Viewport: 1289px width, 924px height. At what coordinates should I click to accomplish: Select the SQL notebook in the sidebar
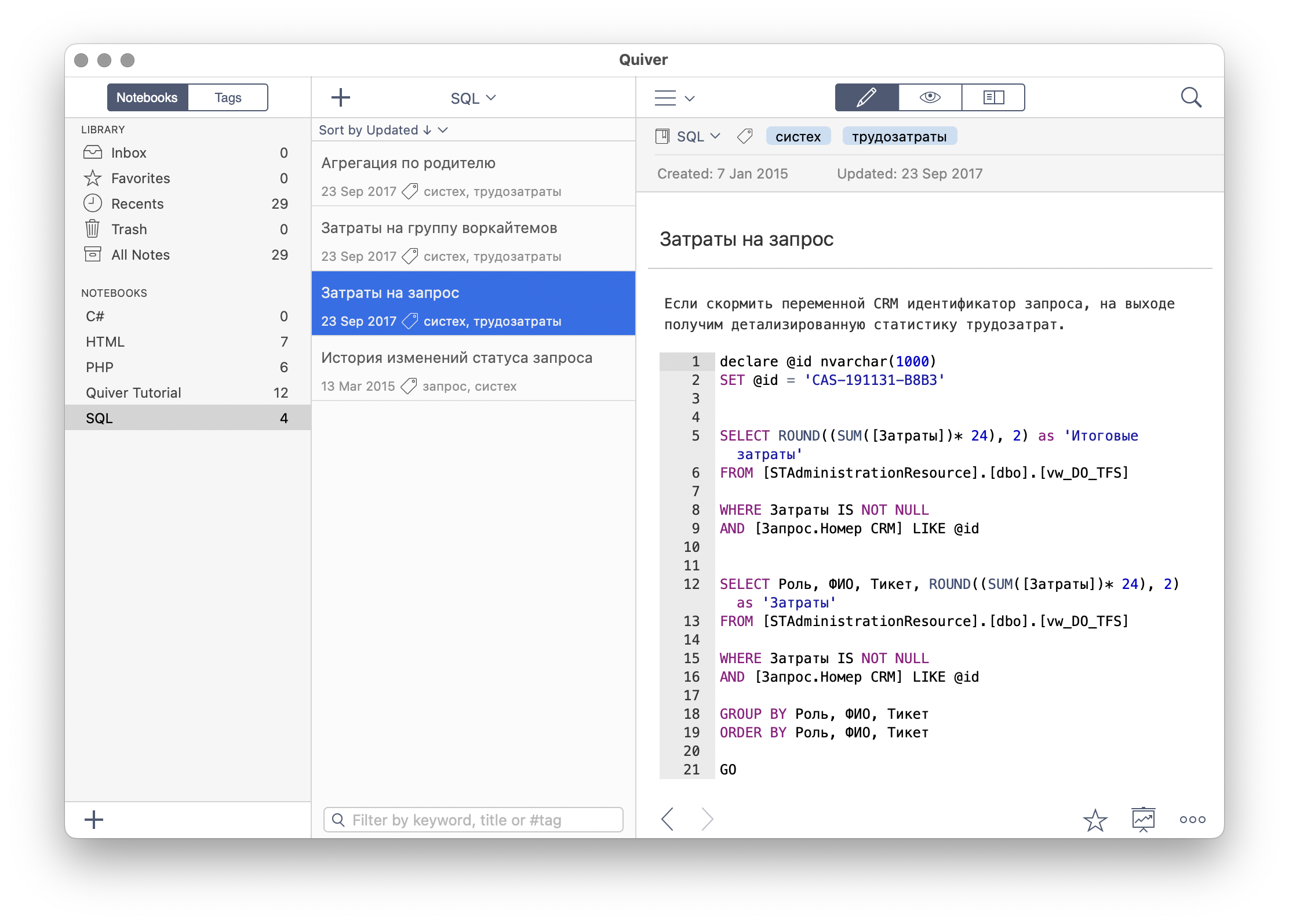click(x=188, y=418)
